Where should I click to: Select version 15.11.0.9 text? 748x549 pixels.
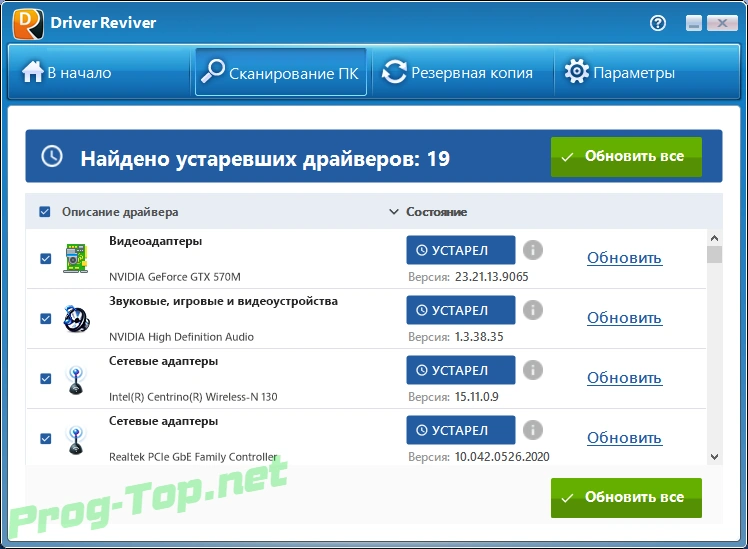pos(477,397)
